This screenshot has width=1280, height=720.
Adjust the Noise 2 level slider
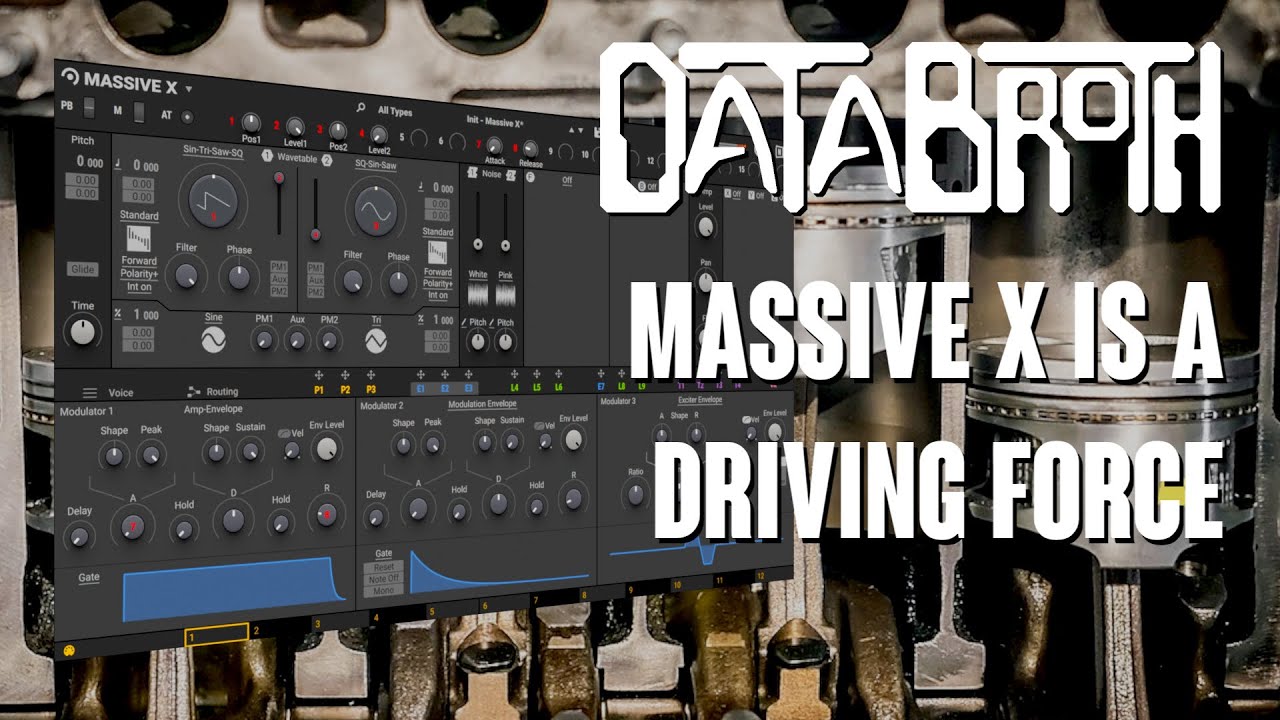pyautogui.click(x=505, y=222)
